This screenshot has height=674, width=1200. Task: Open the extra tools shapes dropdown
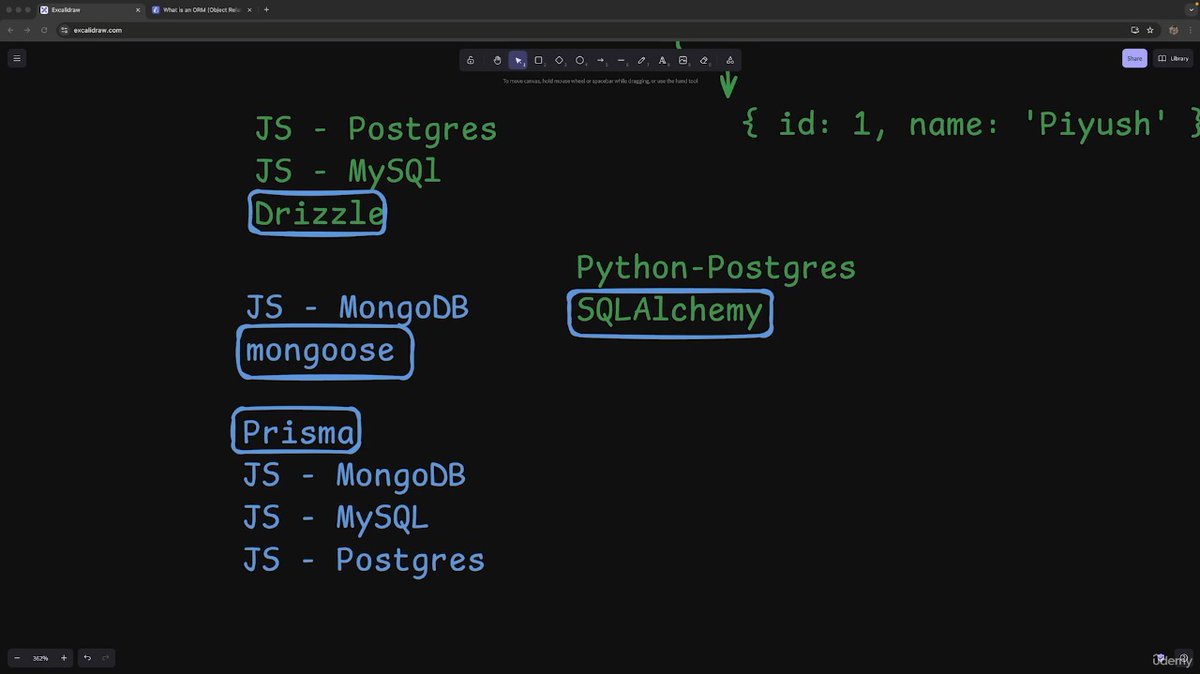pyautogui.click(x=730, y=60)
